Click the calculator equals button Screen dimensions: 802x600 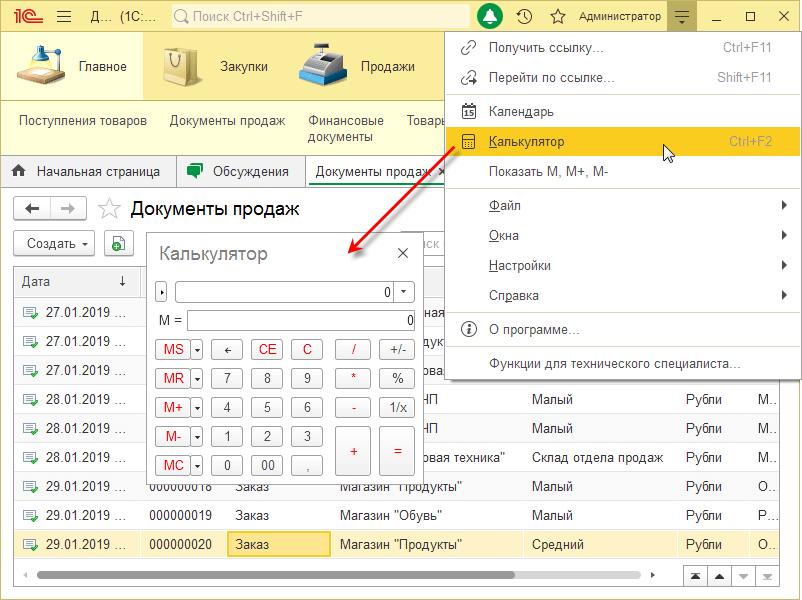click(x=397, y=451)
